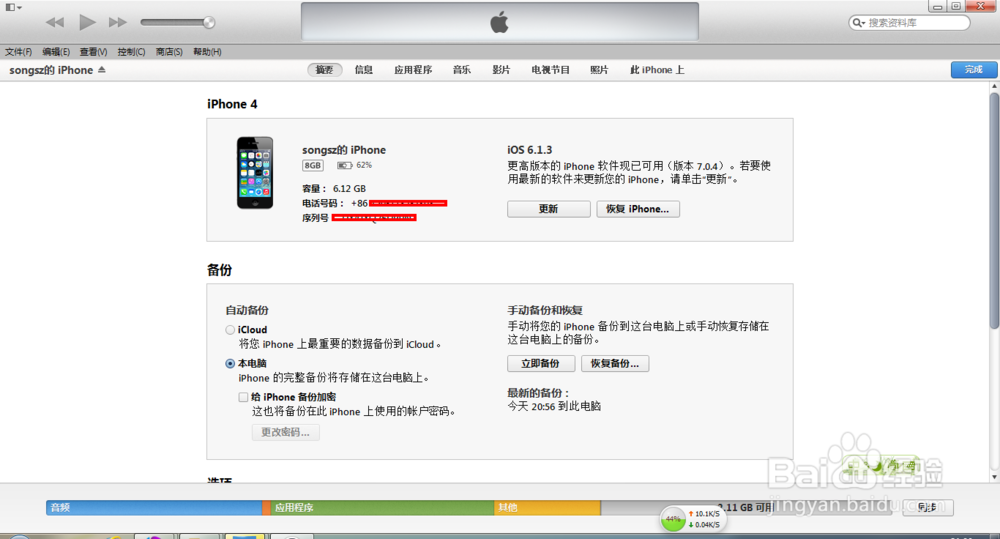This screenshot has width=1000, height=539.
Task: Click the songsz的 iPhone device name header
Action: pos(51,70)
